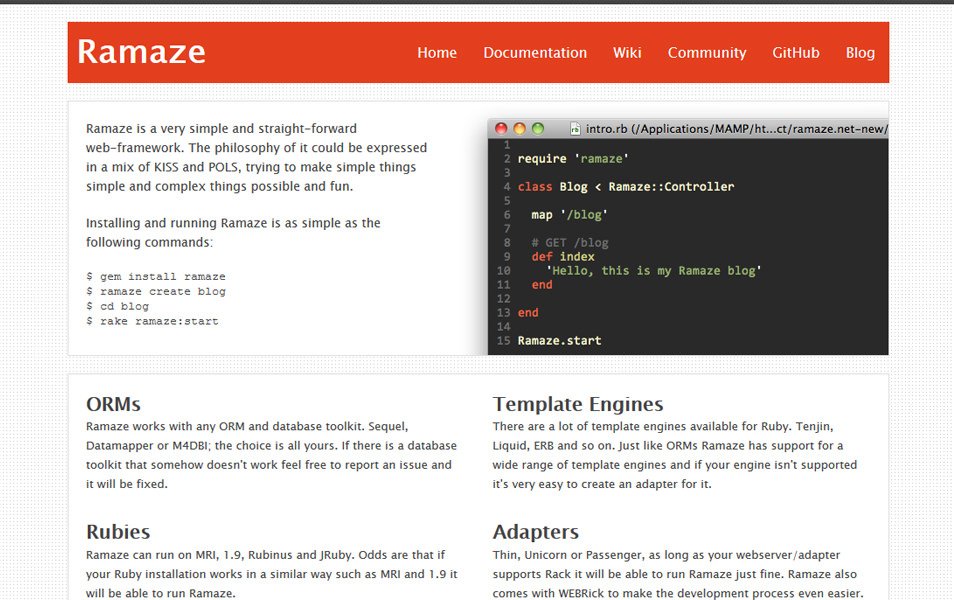
Task: Visit the Wiki link
Action: 627,53
